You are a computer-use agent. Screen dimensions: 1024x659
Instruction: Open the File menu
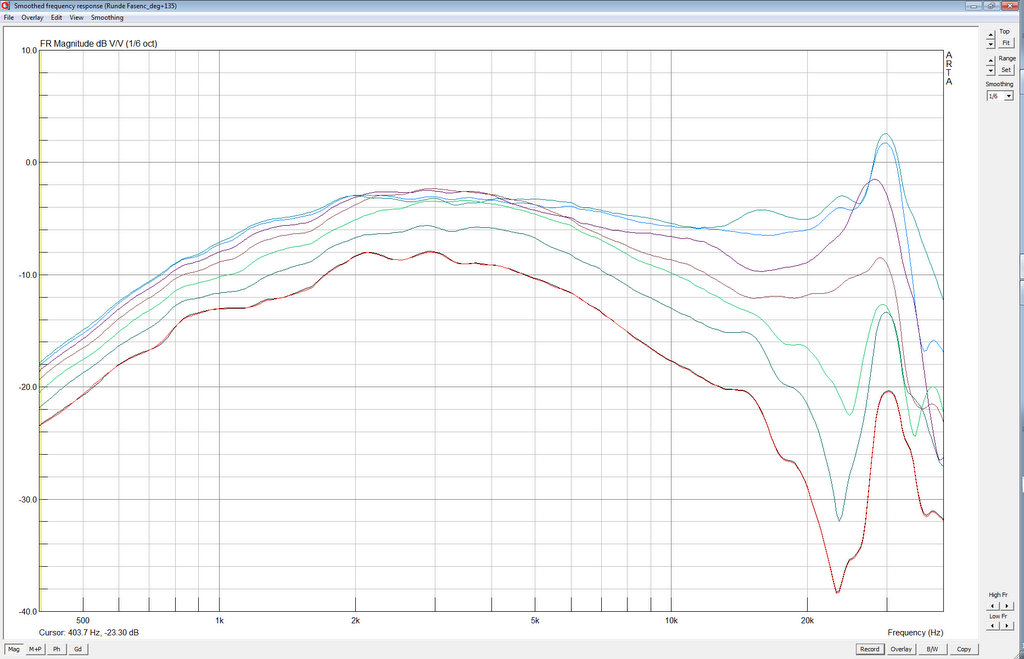pos(9,18)
